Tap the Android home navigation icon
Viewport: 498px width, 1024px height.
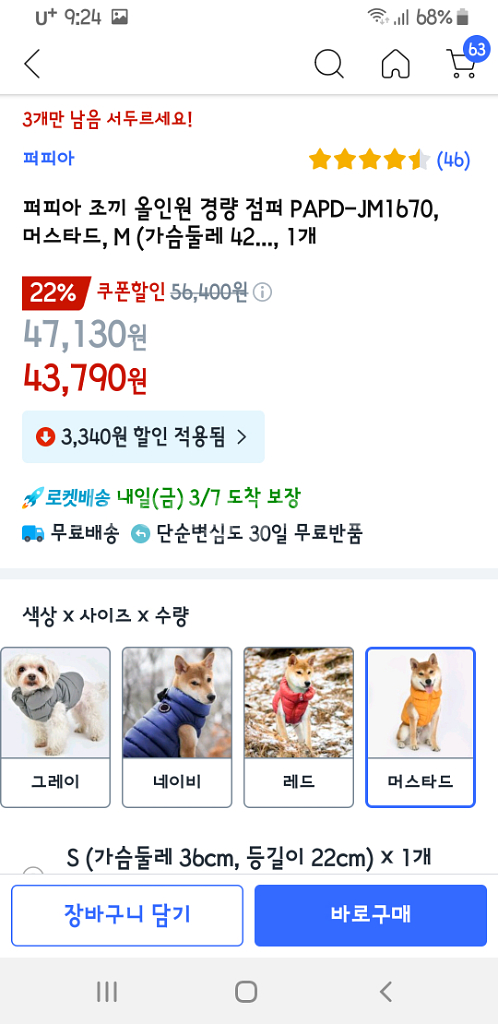[246, 991]
